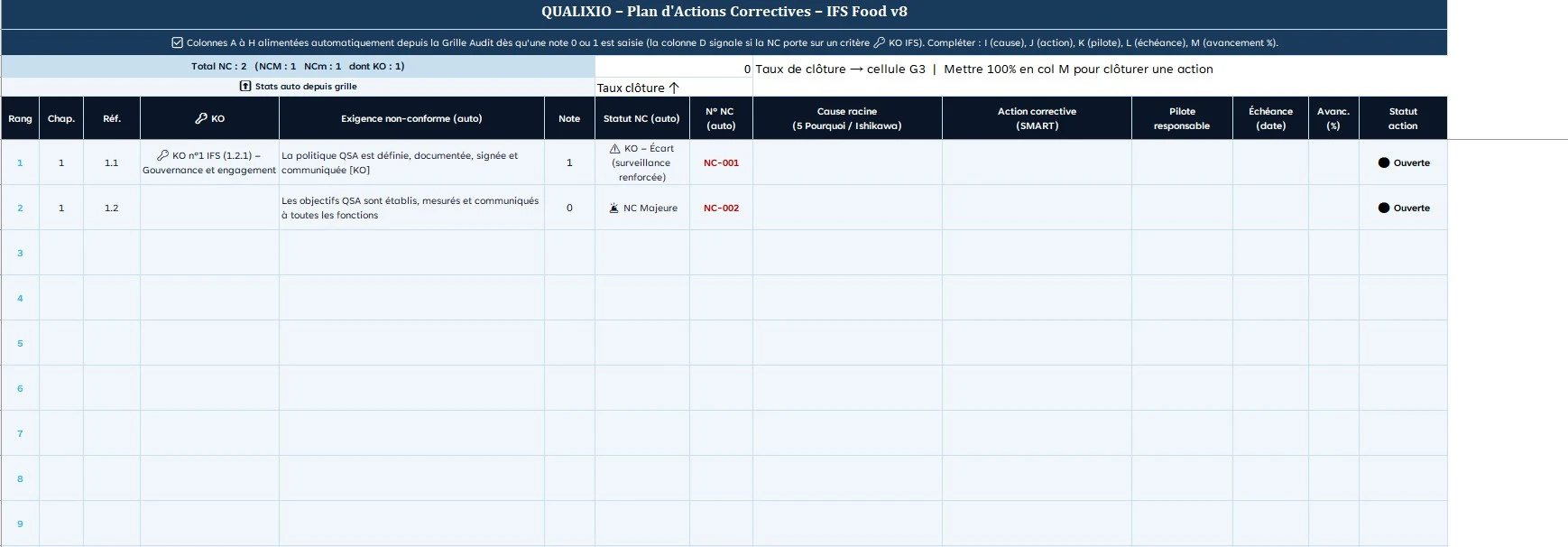Select the title QUALIXIO – Plan d'Actions Correctives
This screenshot has width=1568, height=547.
point(724,12)
